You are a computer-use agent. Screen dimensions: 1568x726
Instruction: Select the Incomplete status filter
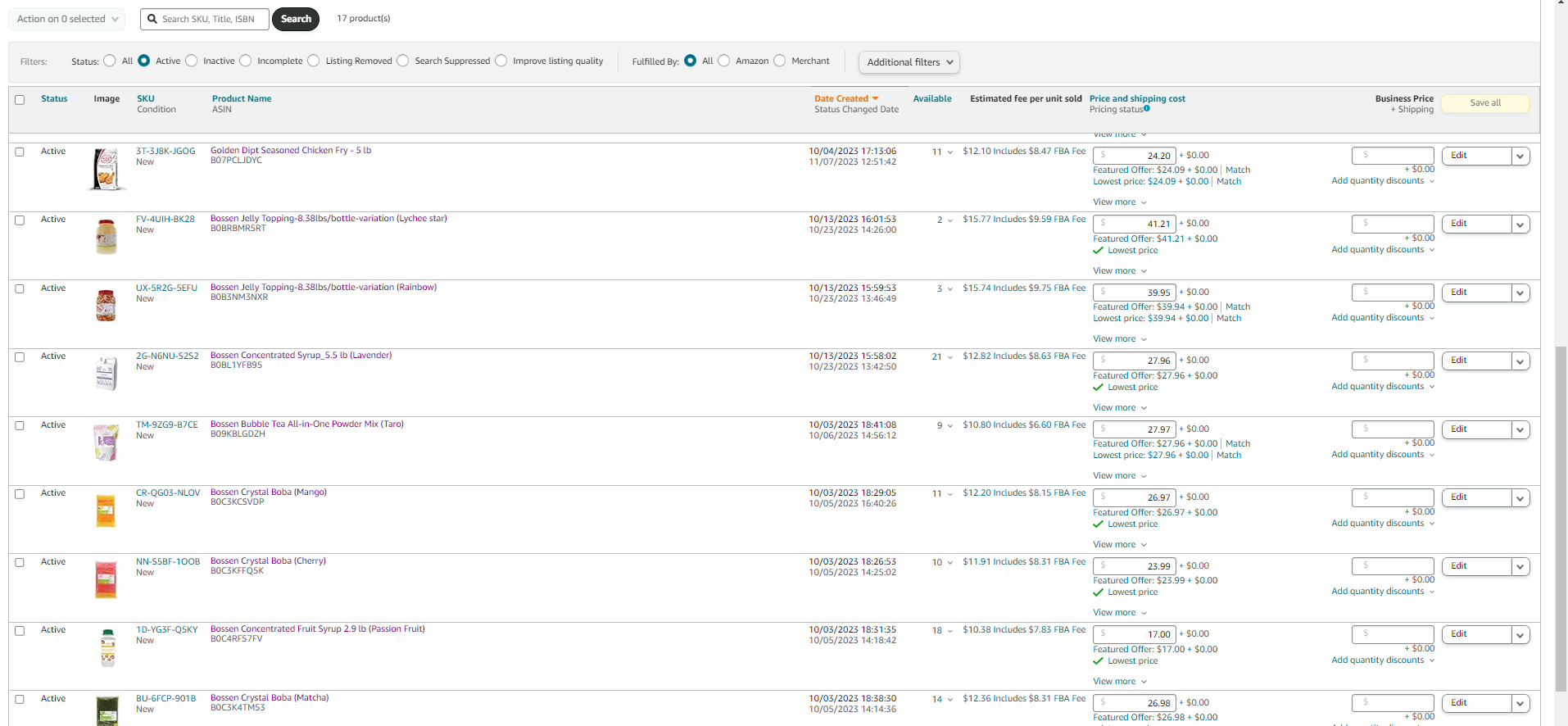coord(246,61)
